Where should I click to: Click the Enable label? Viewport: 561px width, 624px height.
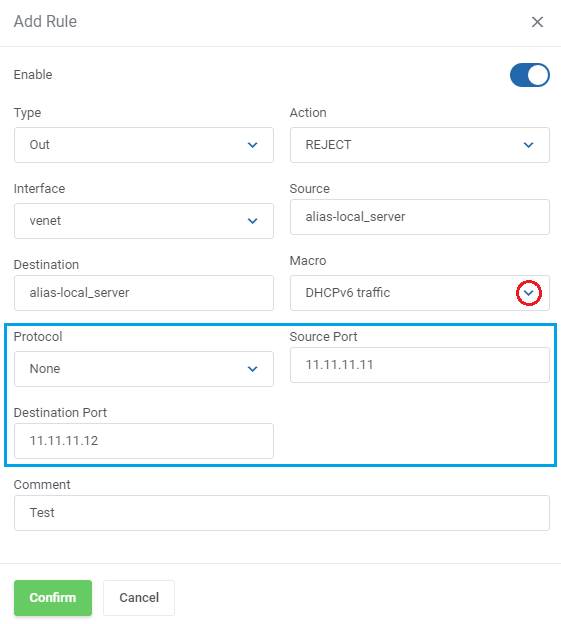coord(33,75)
